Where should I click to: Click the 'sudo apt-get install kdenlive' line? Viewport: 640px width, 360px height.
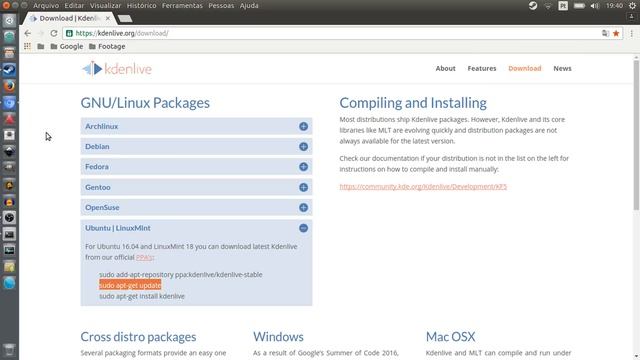coord(142,296)
